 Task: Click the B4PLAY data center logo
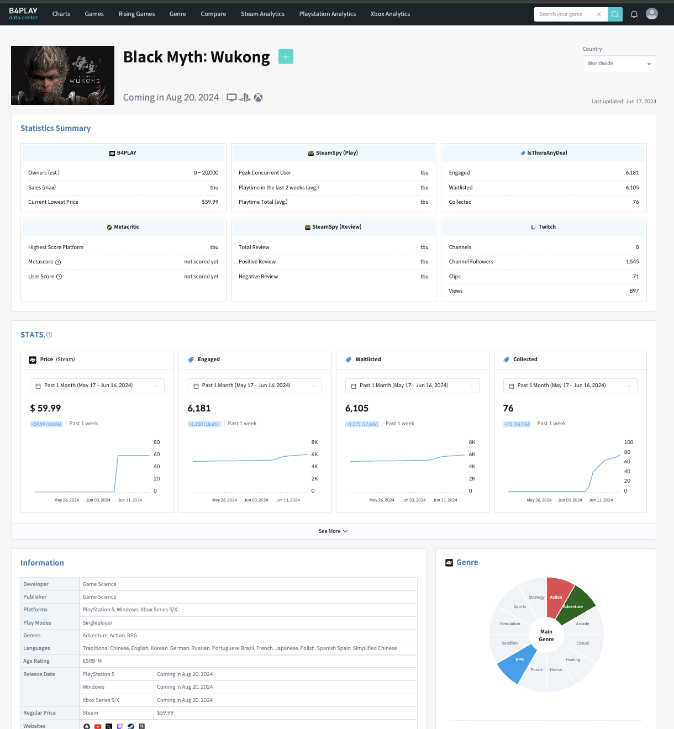point(23,13)
